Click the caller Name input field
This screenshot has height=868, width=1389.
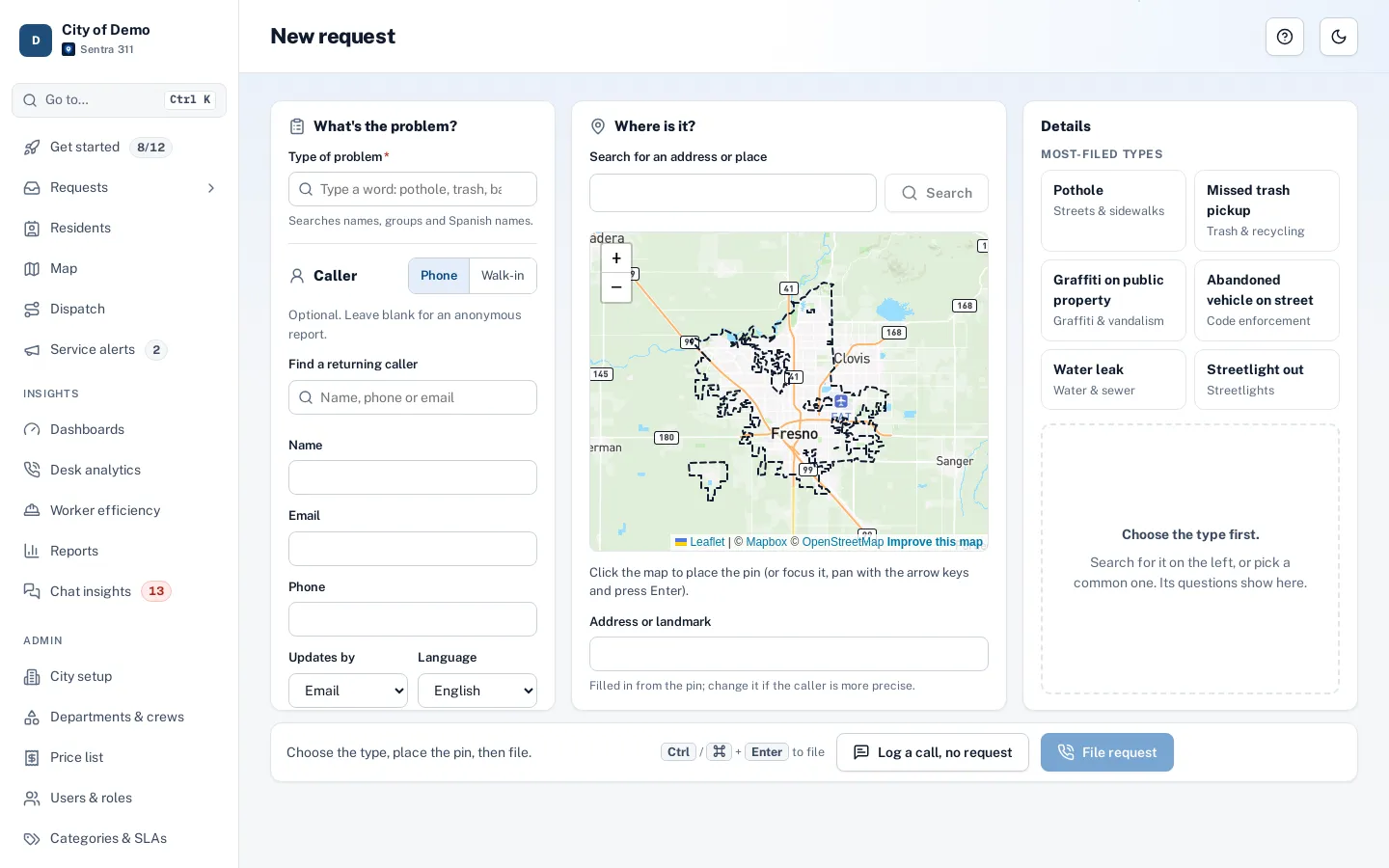pyautogui.click(x=413, y=477)
